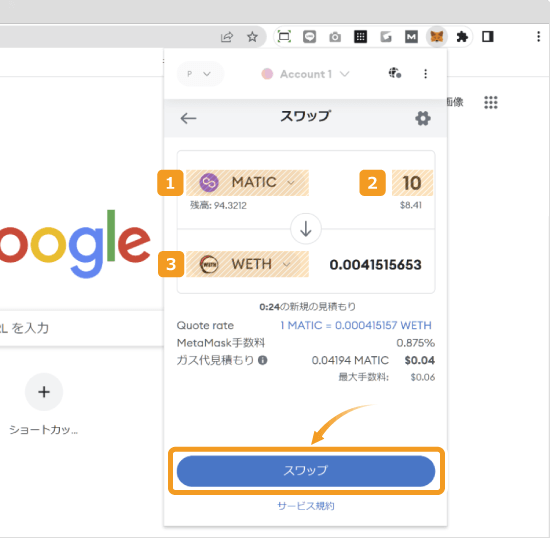Click the 0.0041515653 WETH amount
Image resolution: width=550 pixels, height=538 pixels.
pos(375,265)
